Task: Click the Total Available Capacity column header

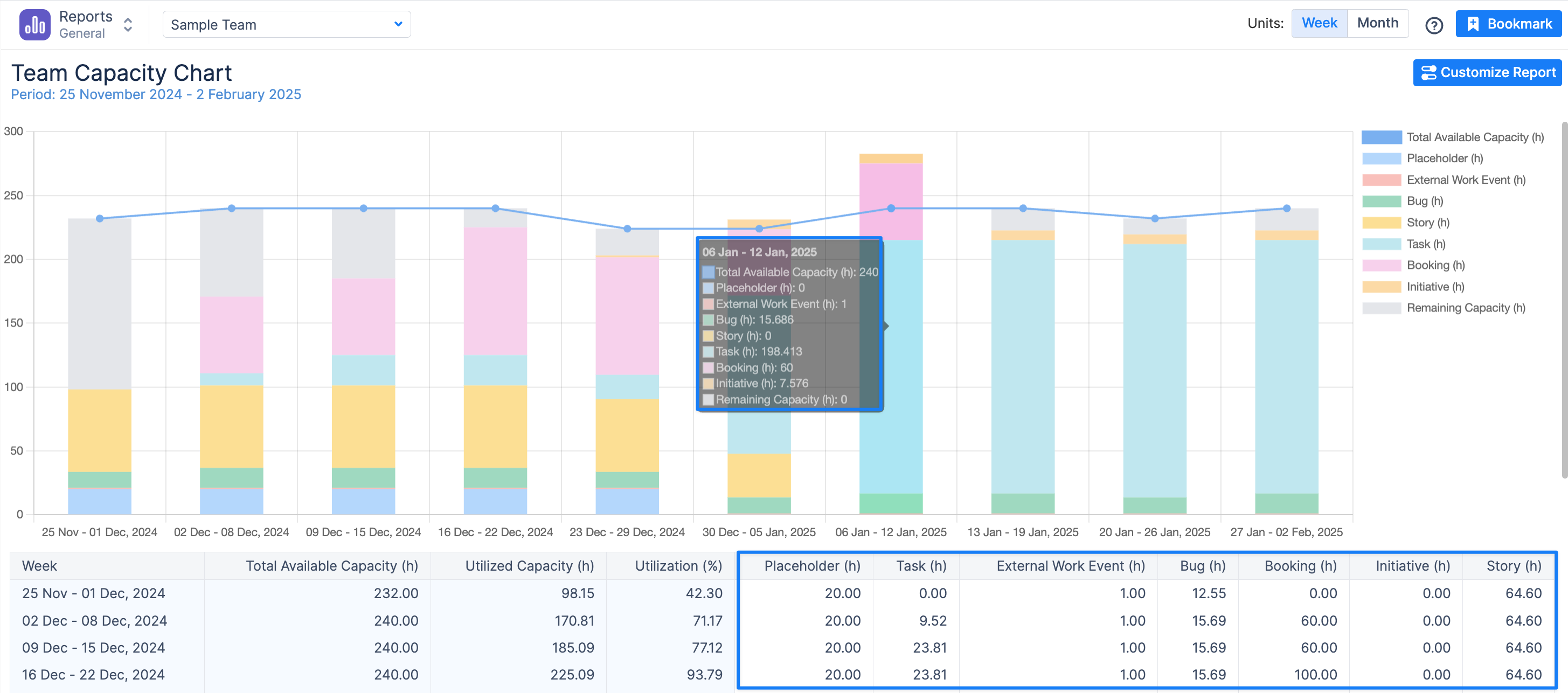Action: [332, 566]
